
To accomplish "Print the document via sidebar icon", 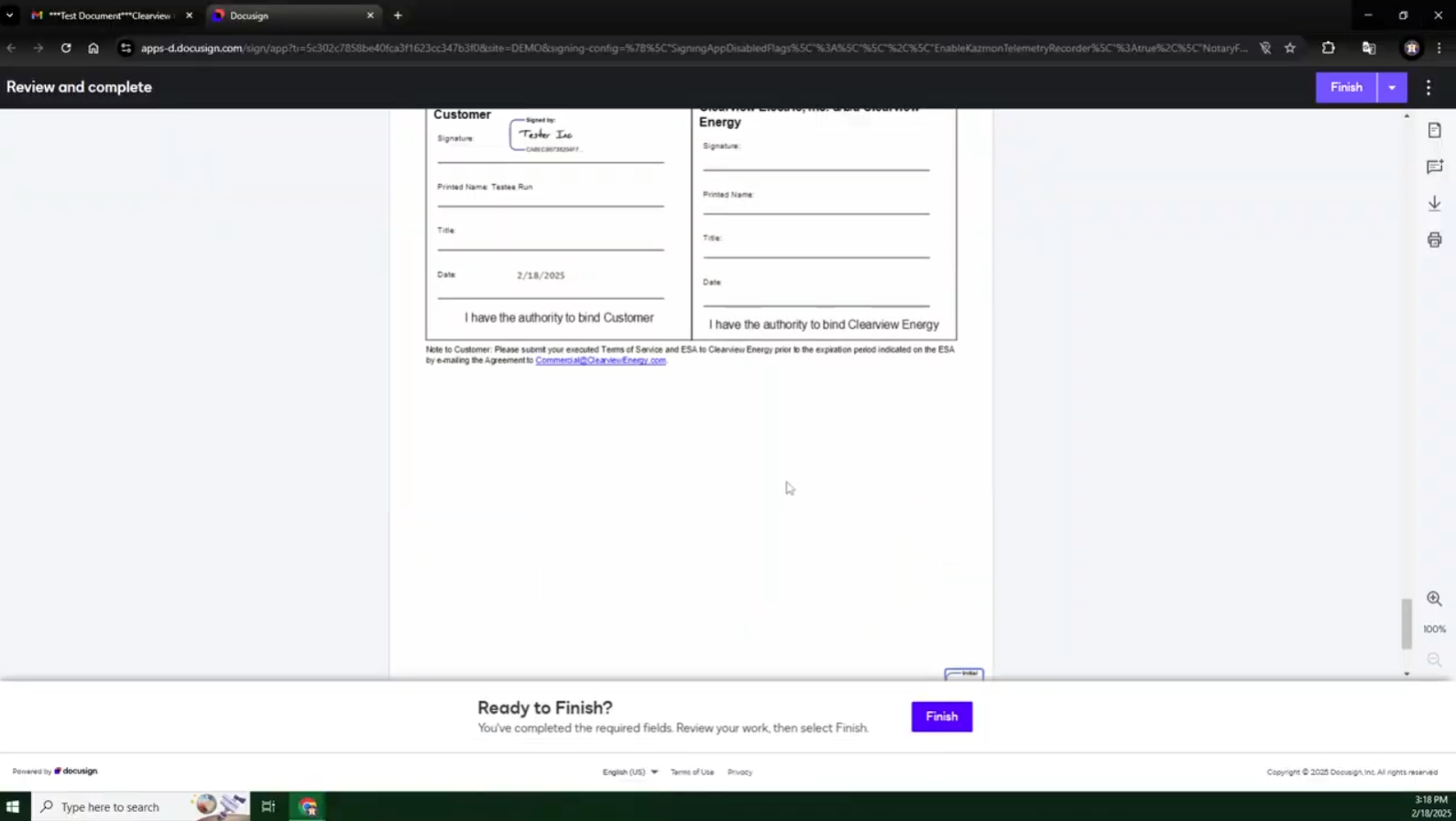I will coord(1434,240).
